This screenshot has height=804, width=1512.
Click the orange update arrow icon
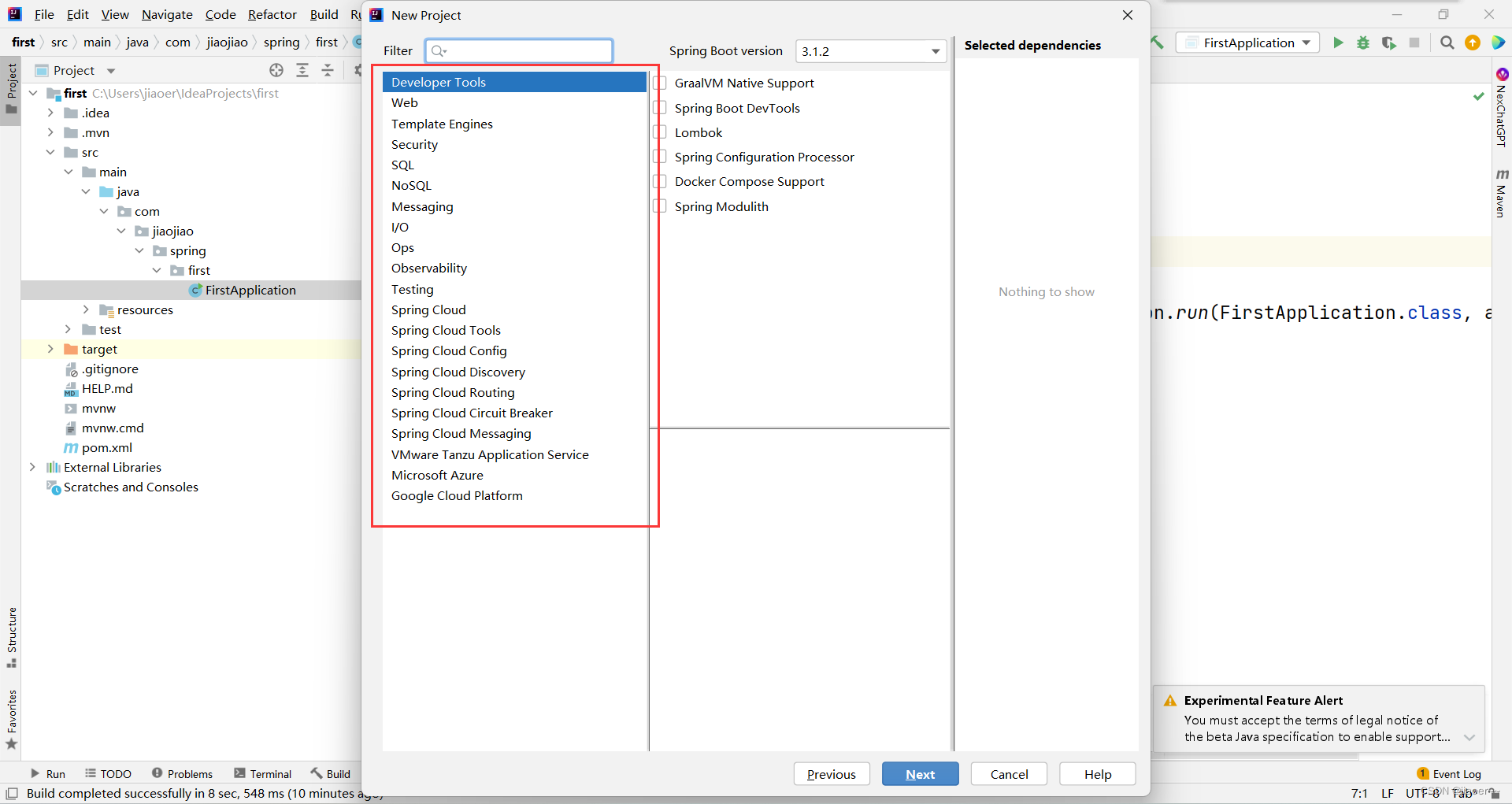[x=1473, y=43]
